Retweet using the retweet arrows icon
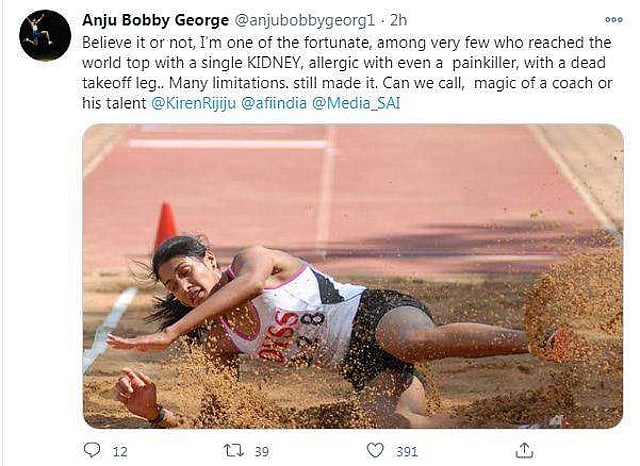Screen dimensions: 640x466 pyautogui.click(x=234, y=450)
